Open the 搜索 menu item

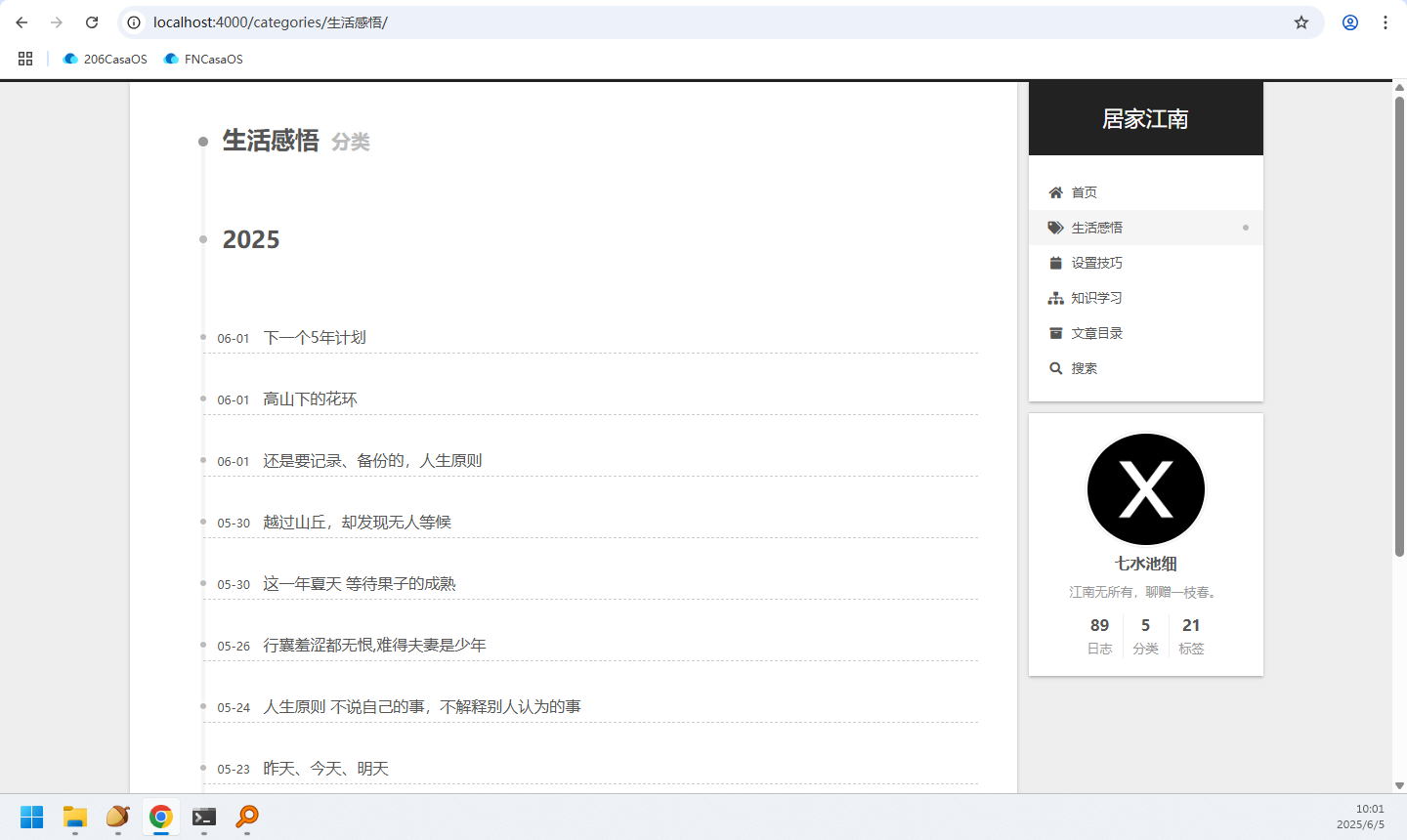1146,368
